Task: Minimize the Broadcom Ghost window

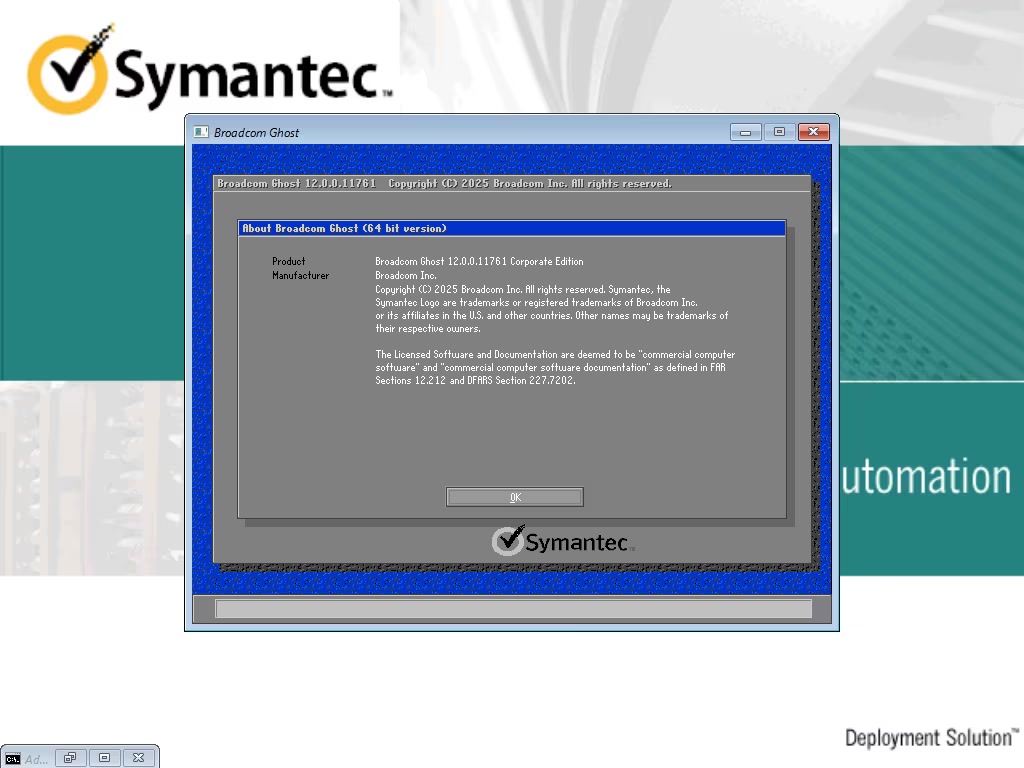Action: [x=746, y=132]
